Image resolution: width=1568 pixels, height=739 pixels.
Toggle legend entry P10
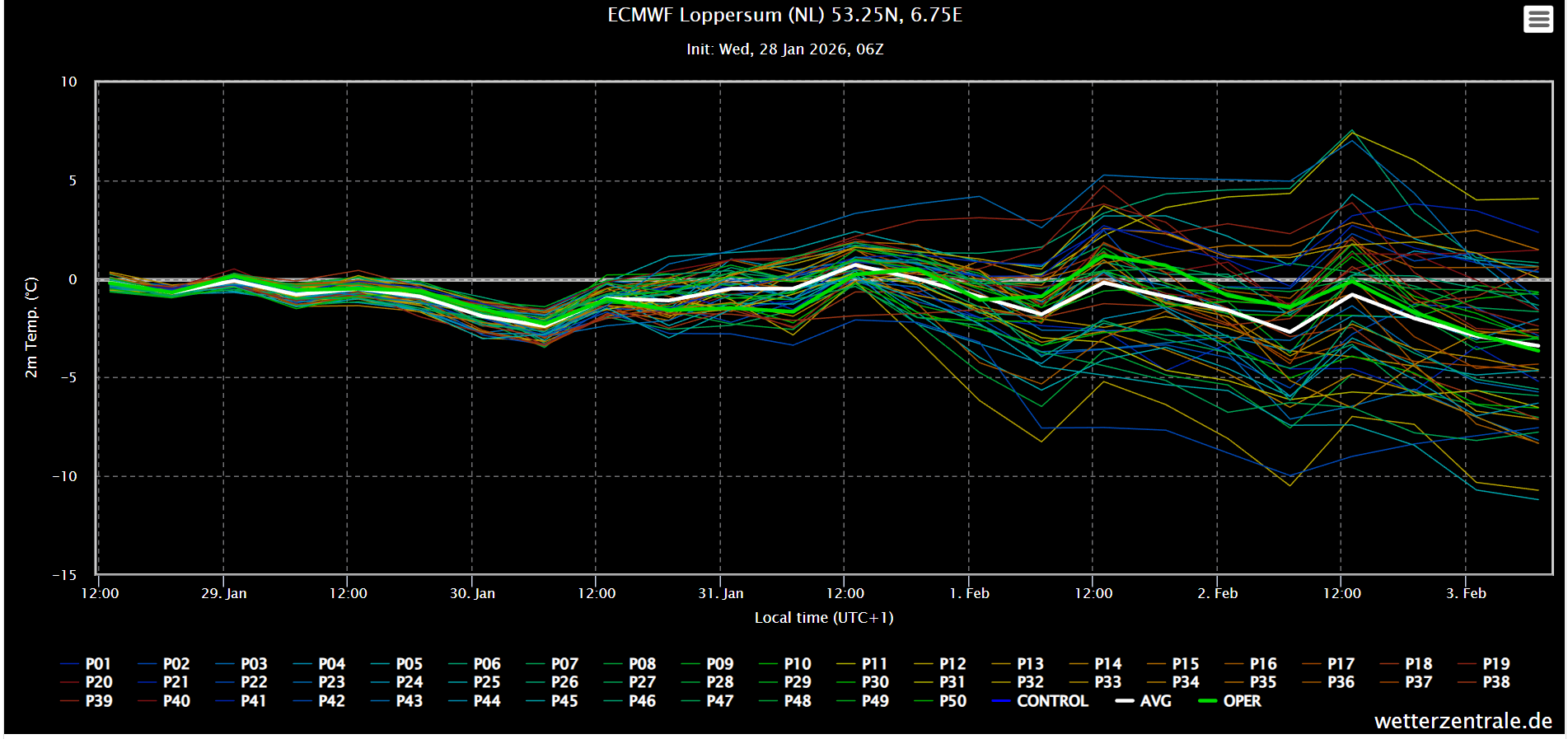785,664
